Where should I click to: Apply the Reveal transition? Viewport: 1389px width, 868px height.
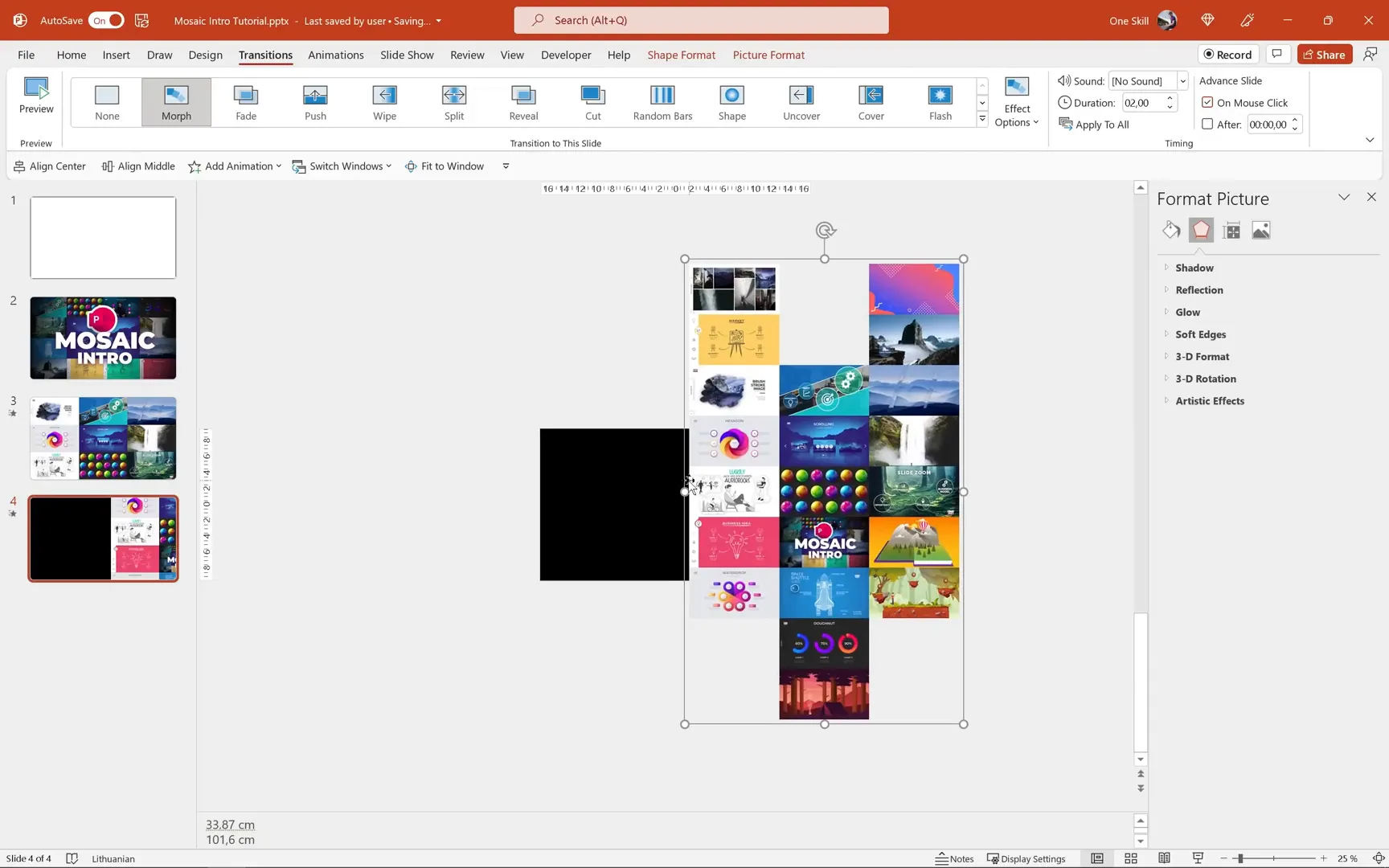[x=523, y=102]
